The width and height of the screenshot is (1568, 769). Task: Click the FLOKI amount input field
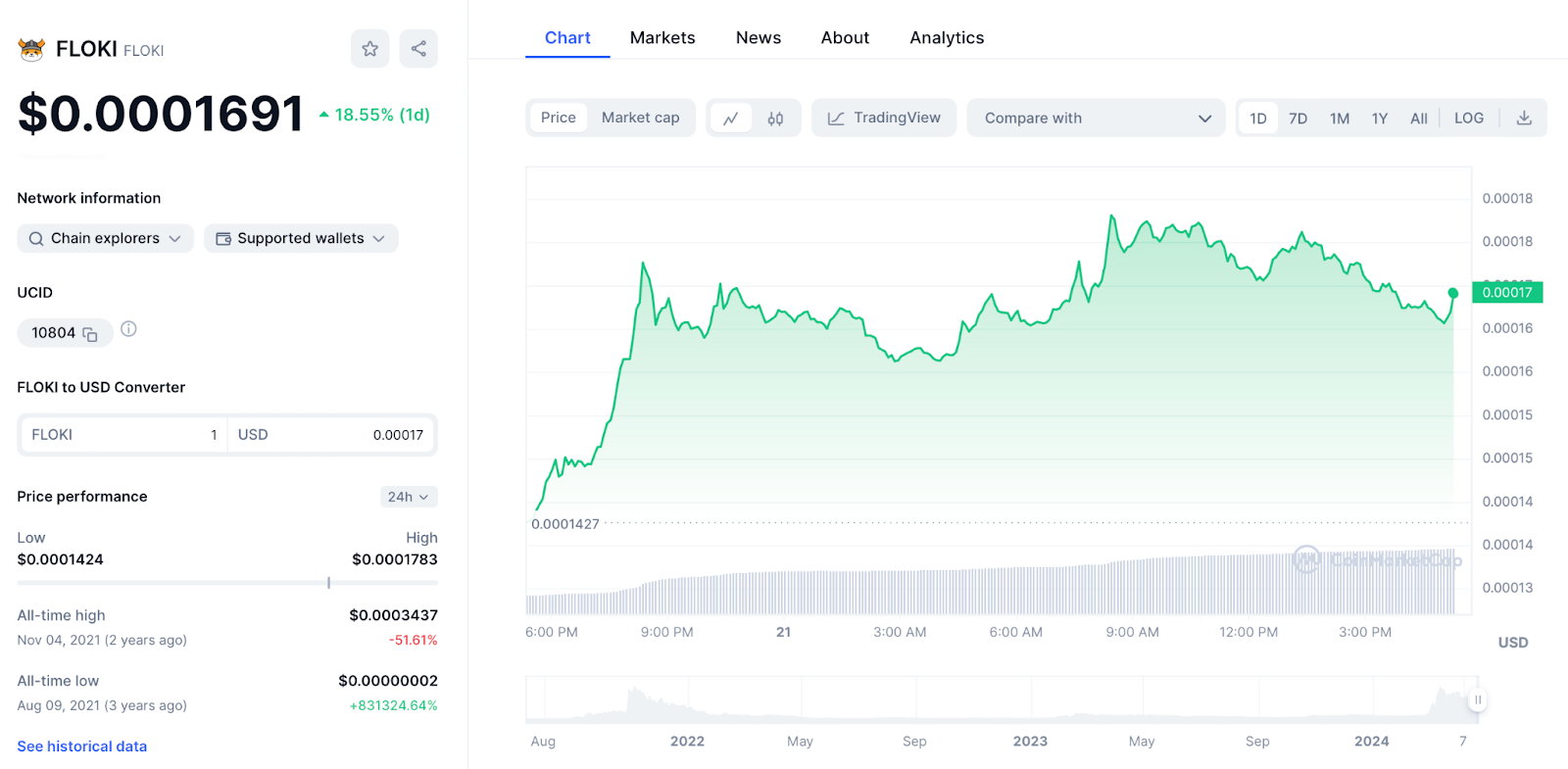(x=122, y=435)
